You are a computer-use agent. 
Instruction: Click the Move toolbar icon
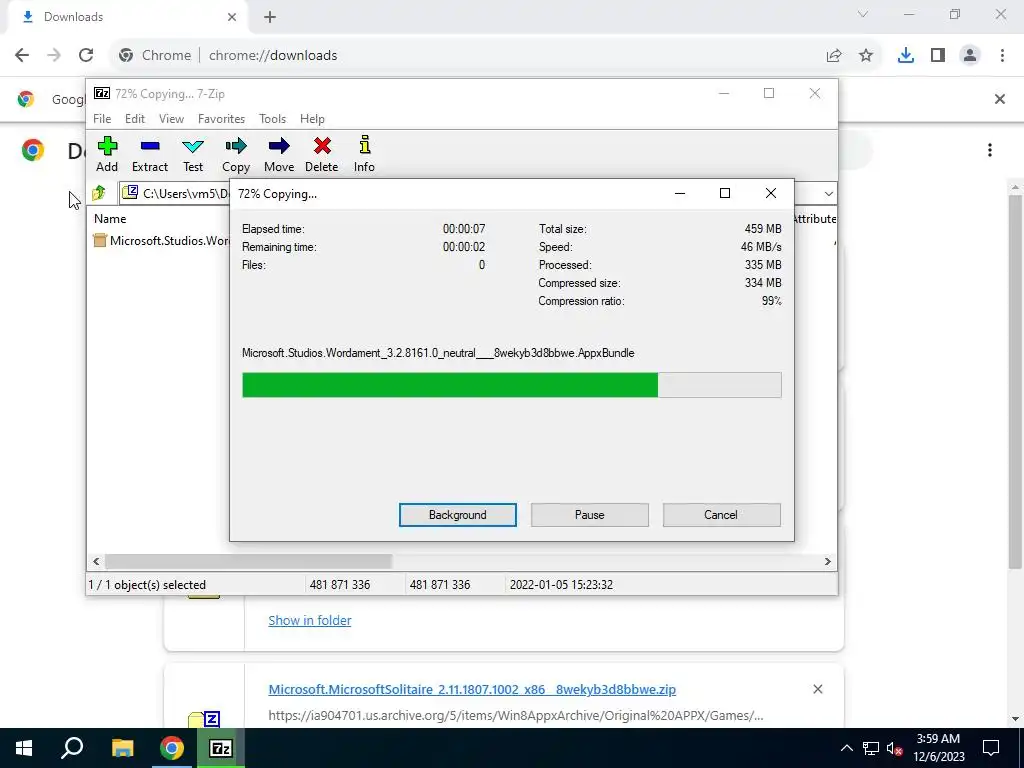279,154
